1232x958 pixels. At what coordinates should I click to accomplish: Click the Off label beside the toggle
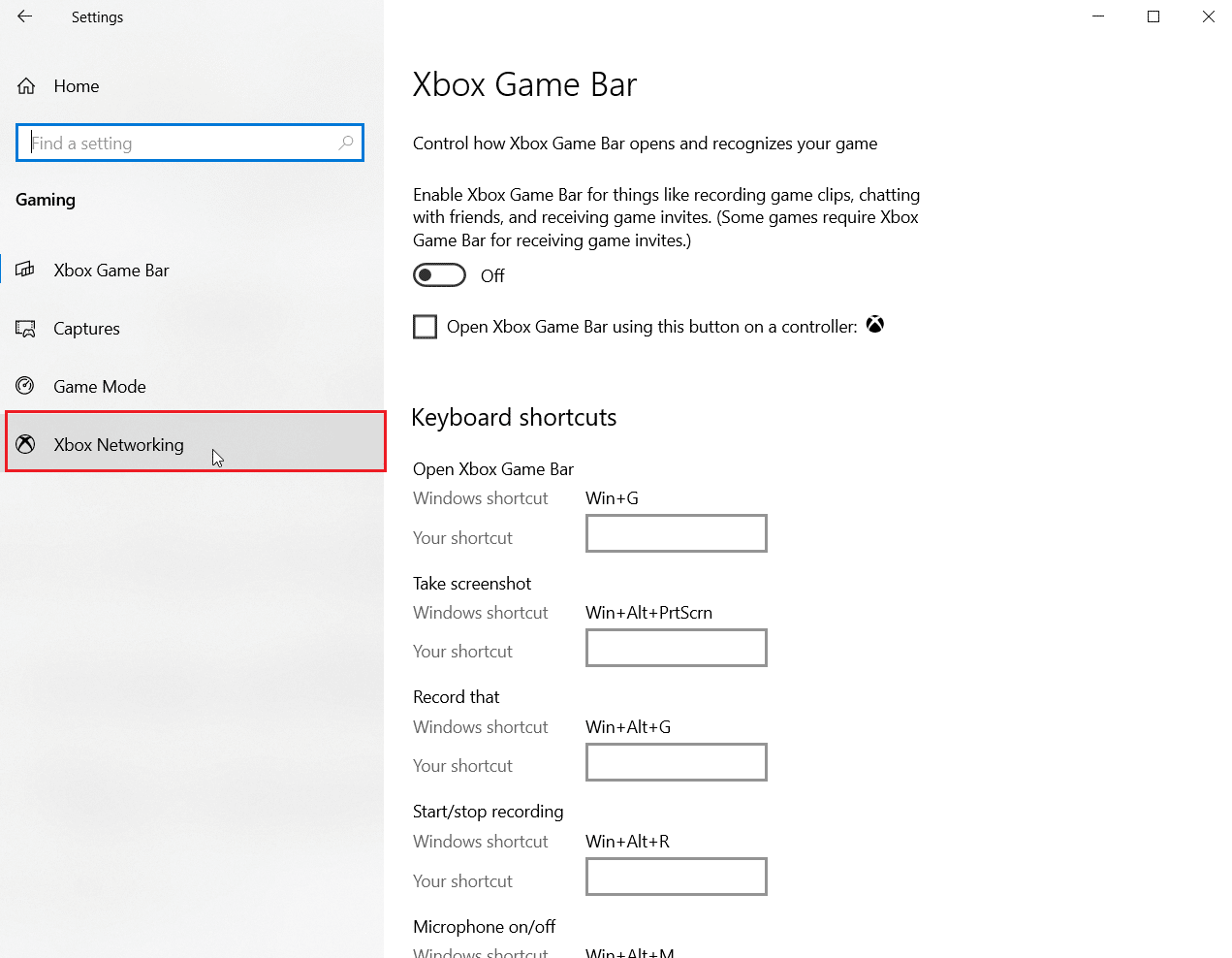tap(492, 276)
